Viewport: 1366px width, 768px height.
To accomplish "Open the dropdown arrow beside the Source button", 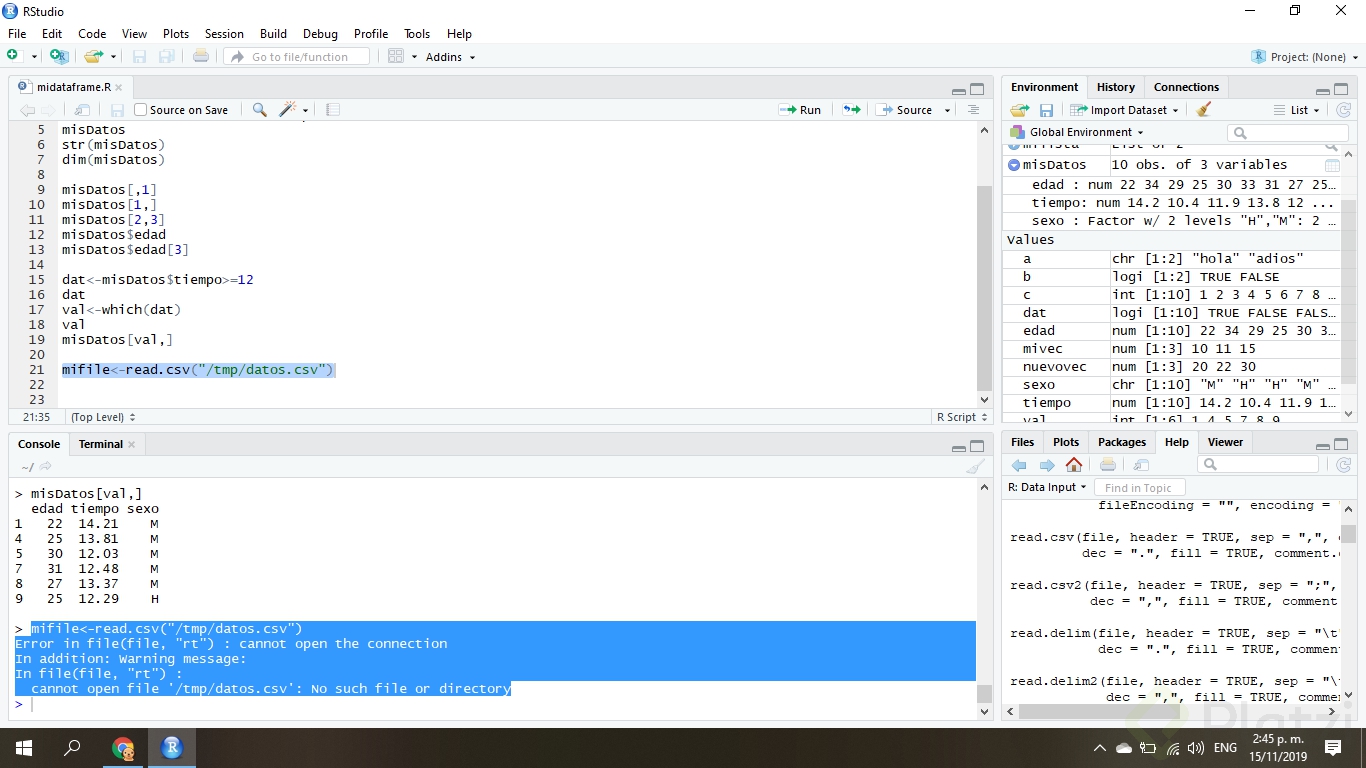I will tap(947, 110).
